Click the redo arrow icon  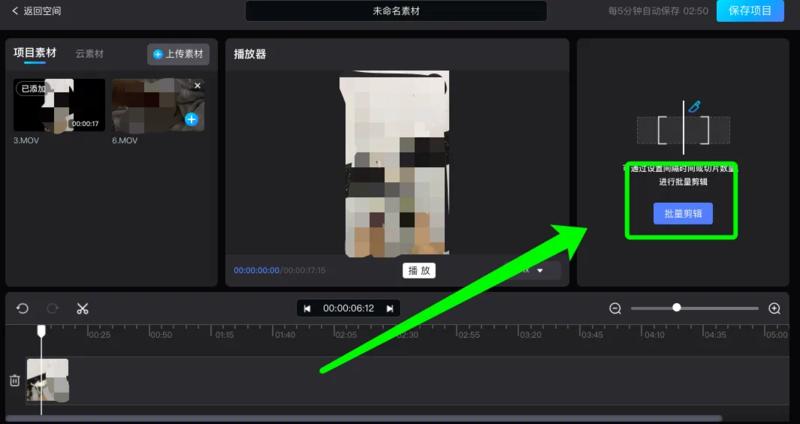(x=52, y=308)
